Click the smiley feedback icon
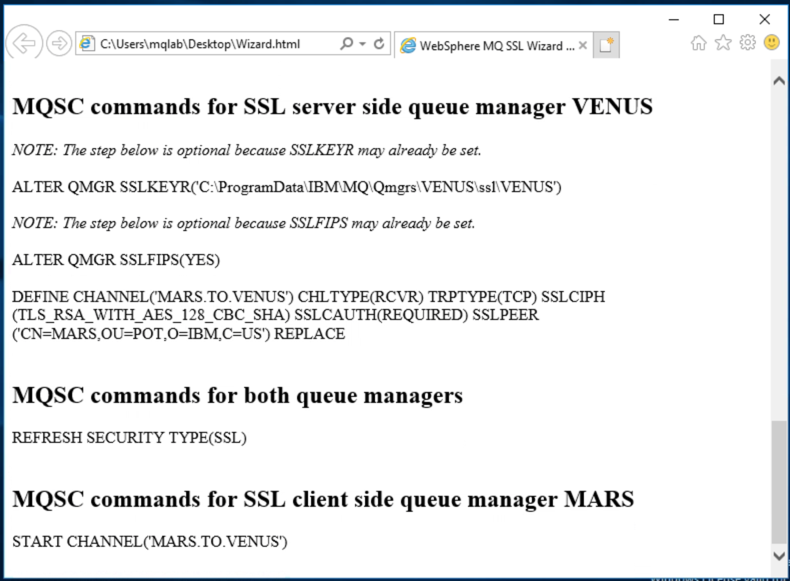Screen dimensions: 790x581 [x=771, y=43]
